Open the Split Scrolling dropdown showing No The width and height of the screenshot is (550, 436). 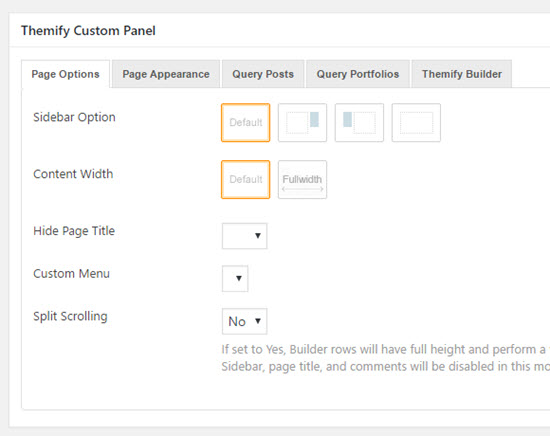pos(244,321)
